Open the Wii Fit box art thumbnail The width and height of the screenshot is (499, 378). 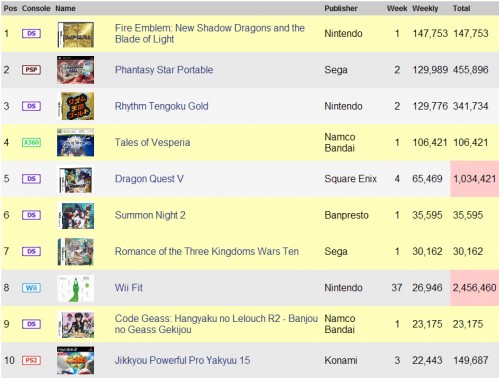[x=76, y=288]
